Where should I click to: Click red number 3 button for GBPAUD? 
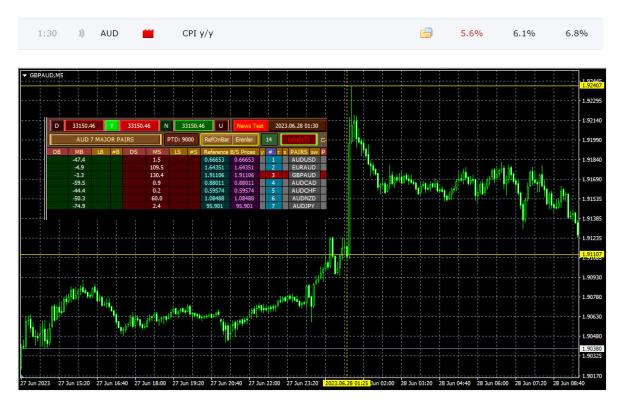pos(273,175)
